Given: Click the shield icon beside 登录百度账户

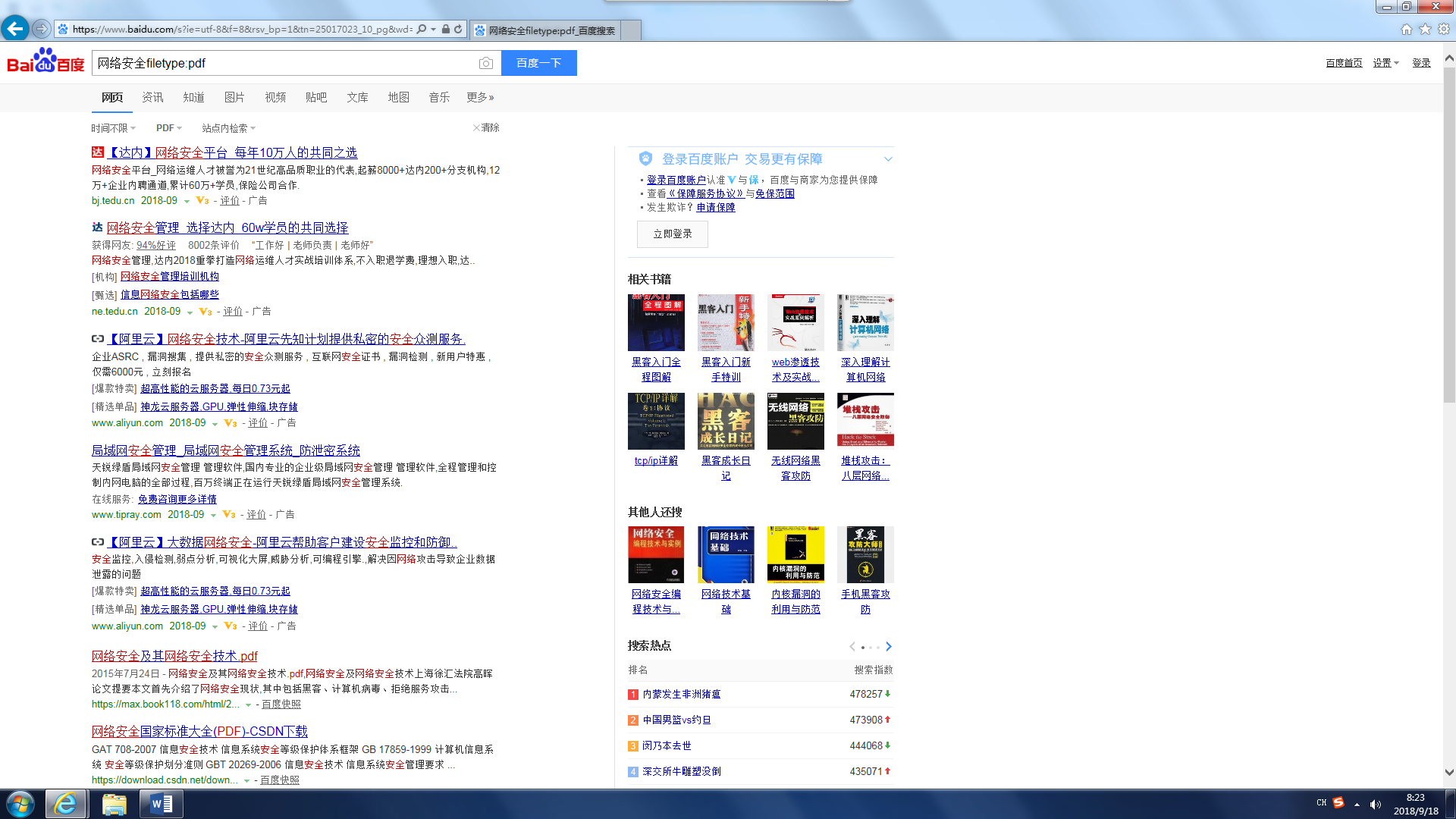Looking at the screenshot, I should coord(645,158).
